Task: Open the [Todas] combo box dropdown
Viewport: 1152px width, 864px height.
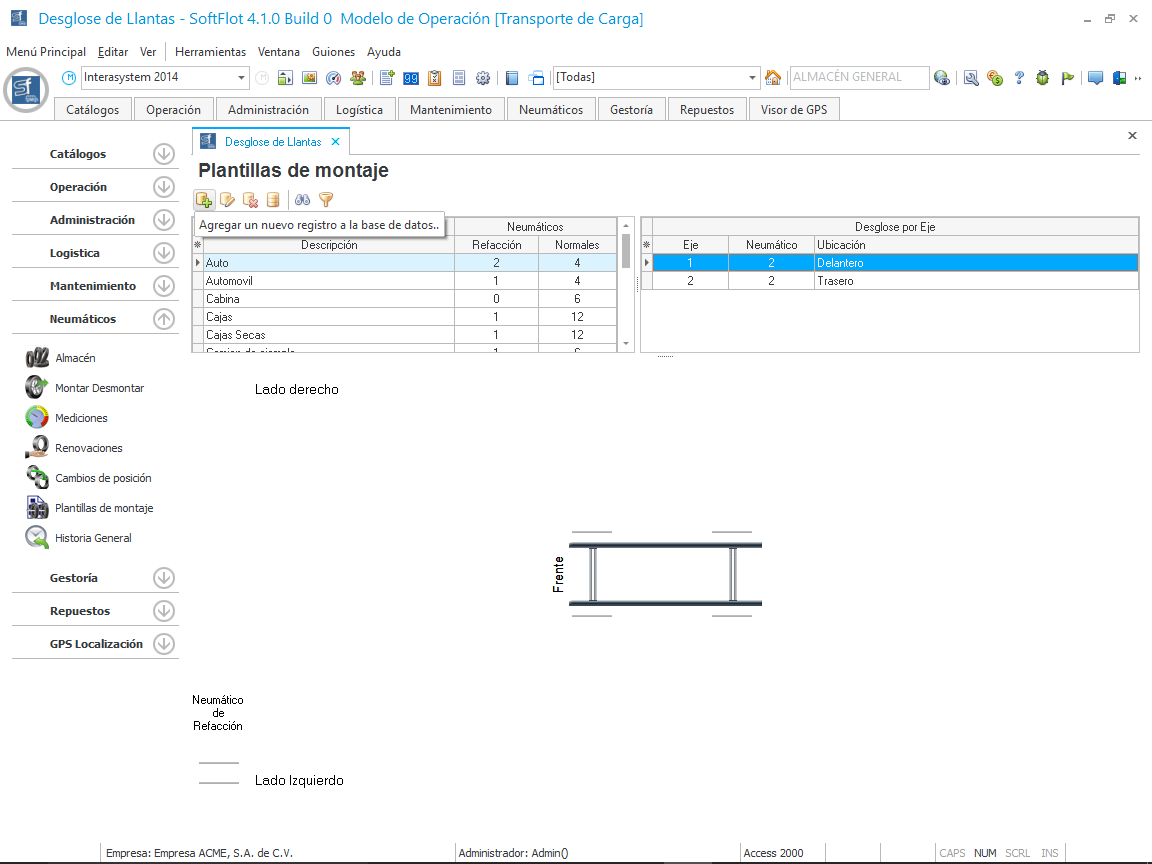Action: (x=753, y=78)
